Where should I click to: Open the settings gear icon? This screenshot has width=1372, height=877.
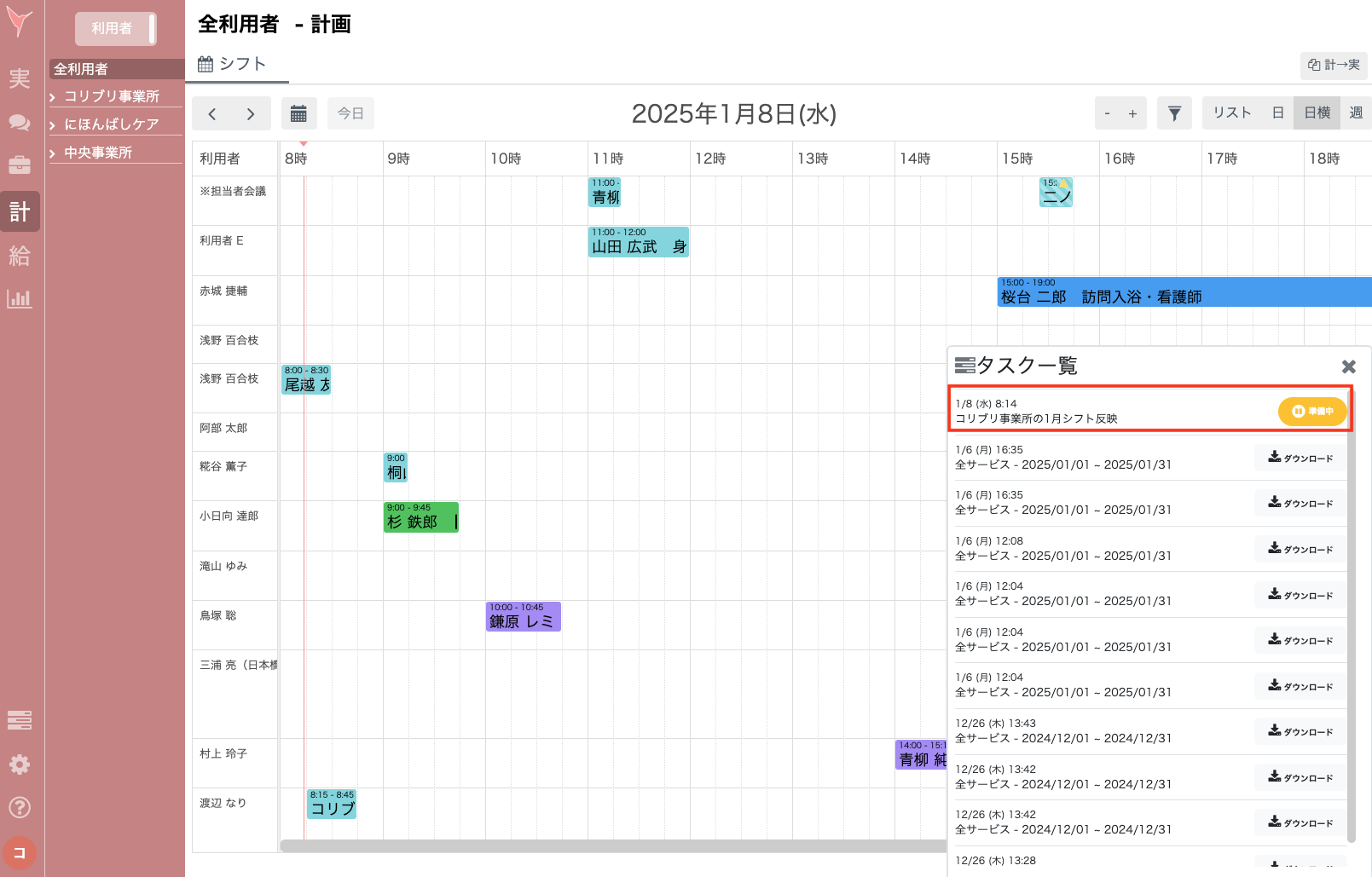(20, 764)
